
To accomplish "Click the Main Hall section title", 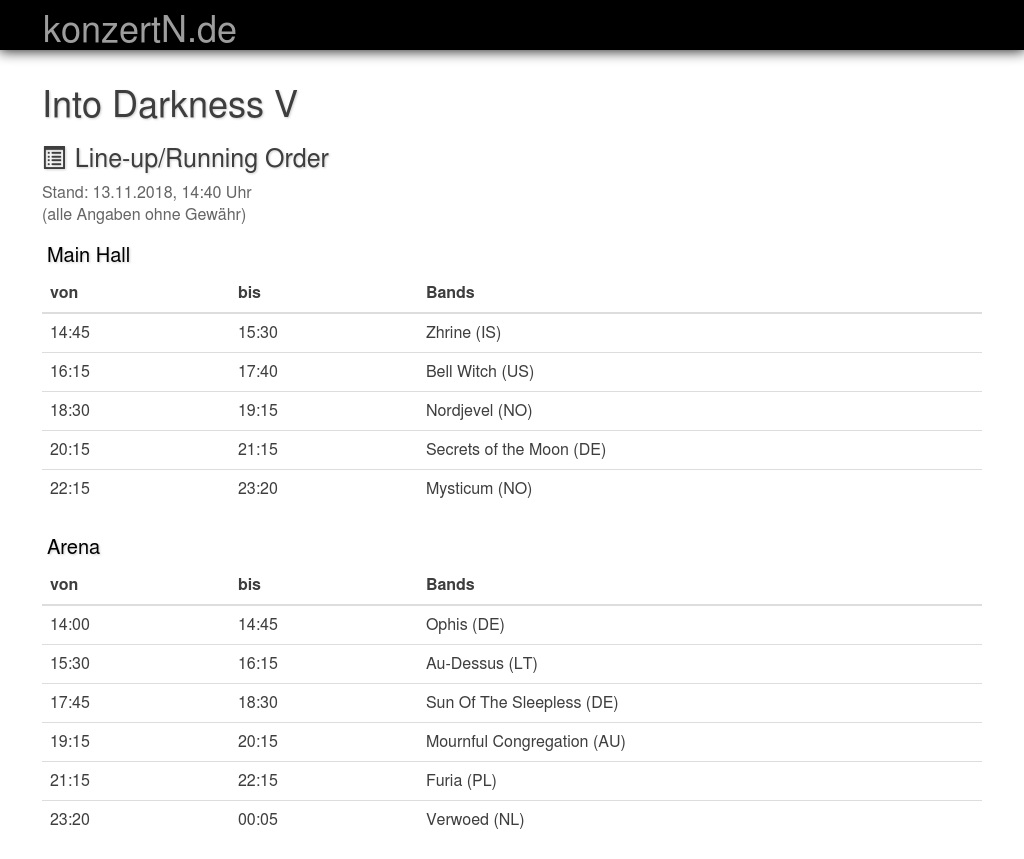I will [x=88, y=255].
